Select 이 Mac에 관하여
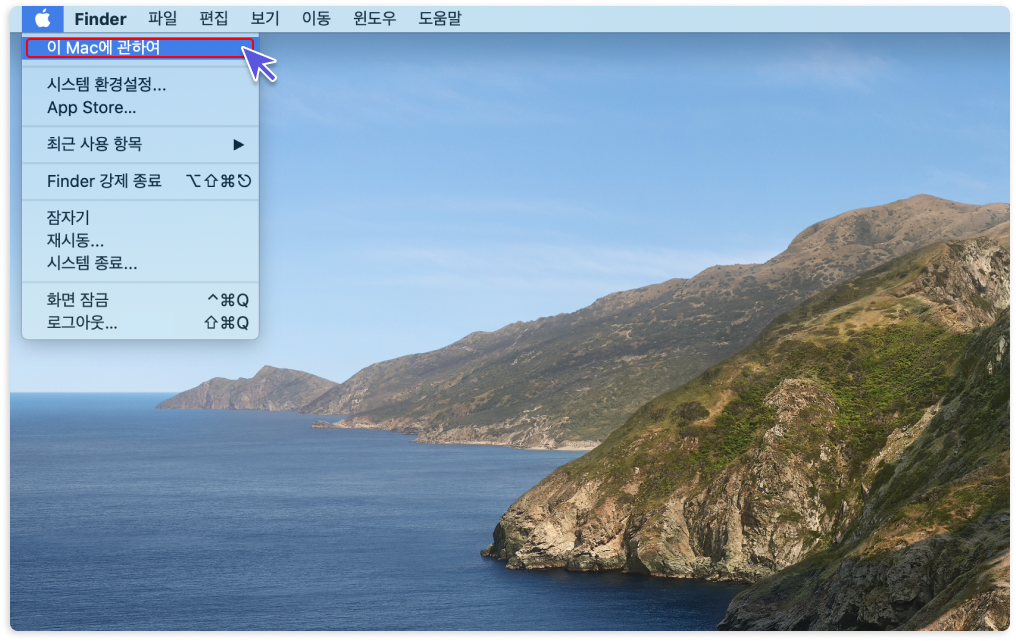Viewport: 1016px width, 641px height. 140,48
